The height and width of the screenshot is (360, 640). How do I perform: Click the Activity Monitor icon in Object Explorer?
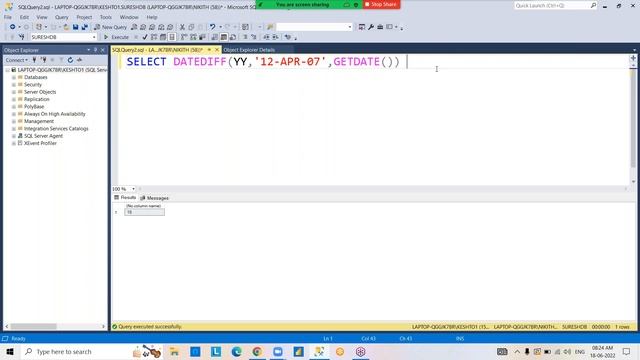point(79,60)
